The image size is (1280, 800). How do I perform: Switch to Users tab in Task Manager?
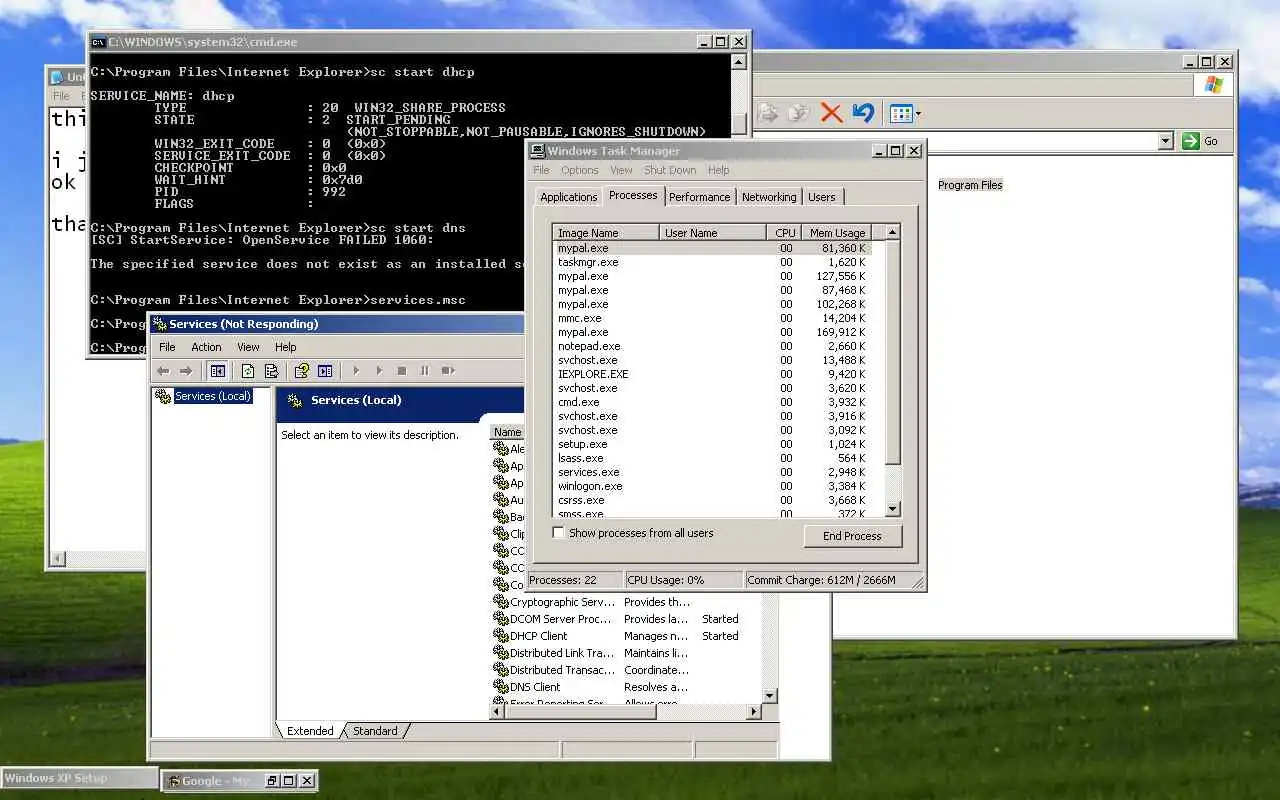pos(822,197)
